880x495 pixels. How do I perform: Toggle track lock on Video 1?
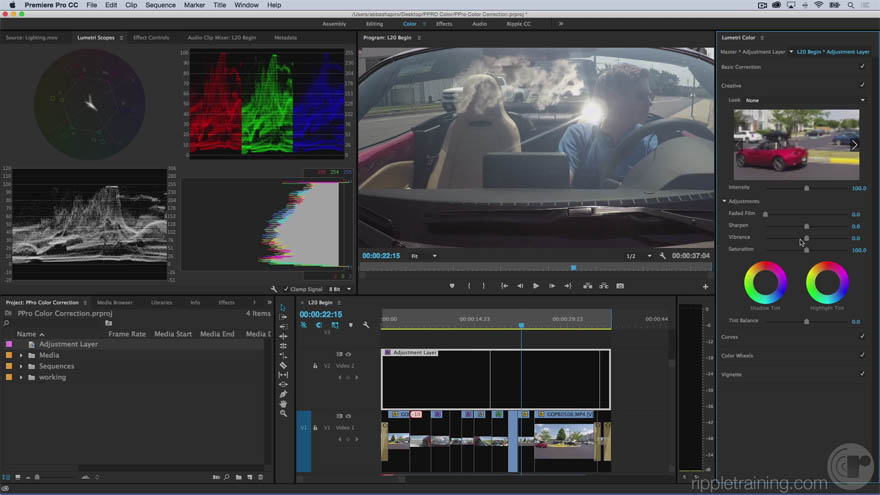315,428
